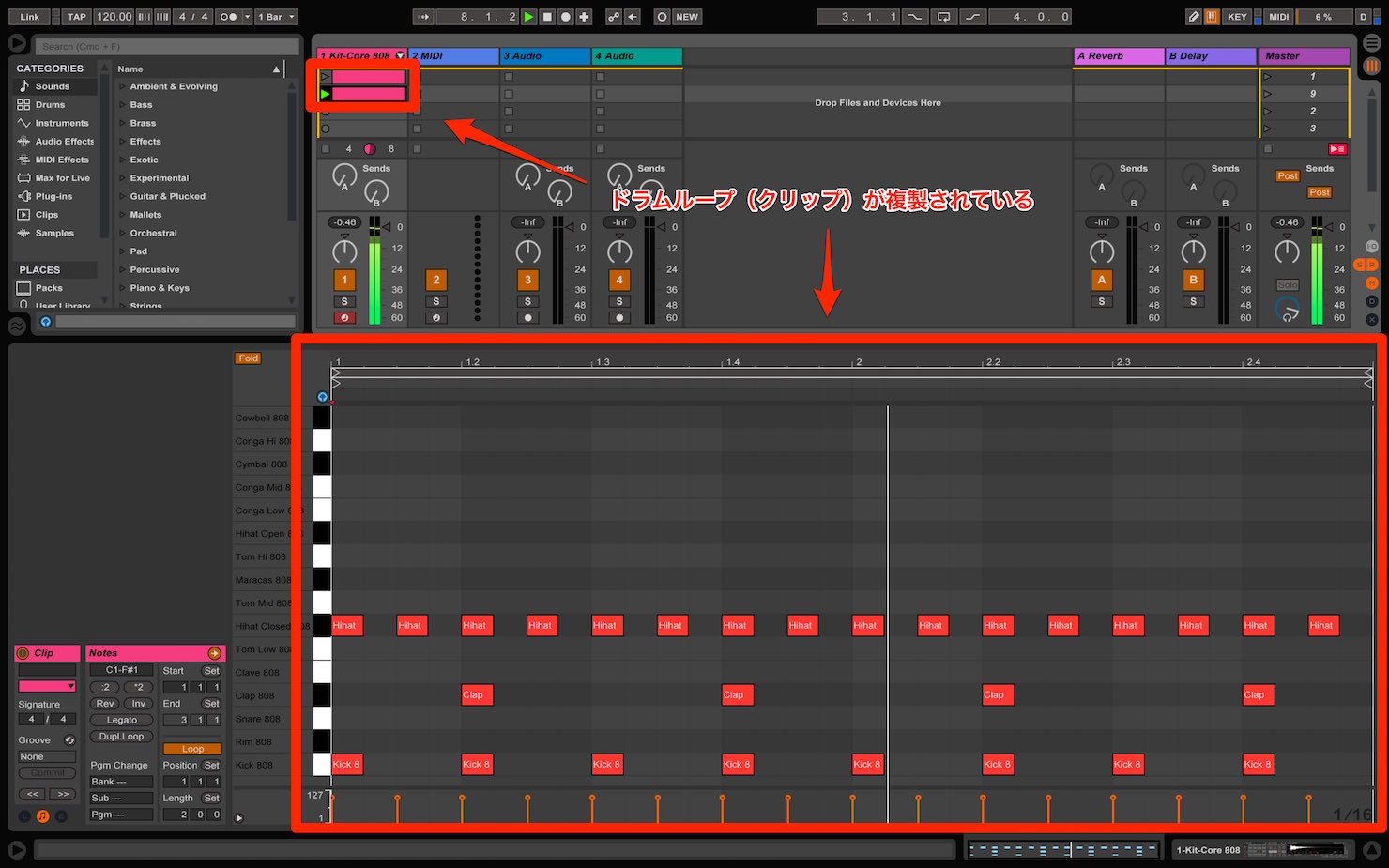Screen dimensions: 1389x868
Task: Click the Legato button
Action: (121, 720)
